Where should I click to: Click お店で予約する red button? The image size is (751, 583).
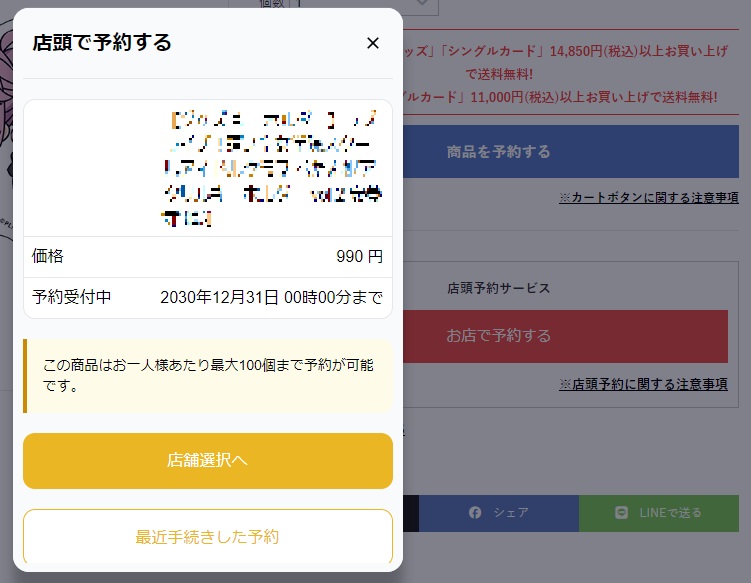click(x=566, y=336)
